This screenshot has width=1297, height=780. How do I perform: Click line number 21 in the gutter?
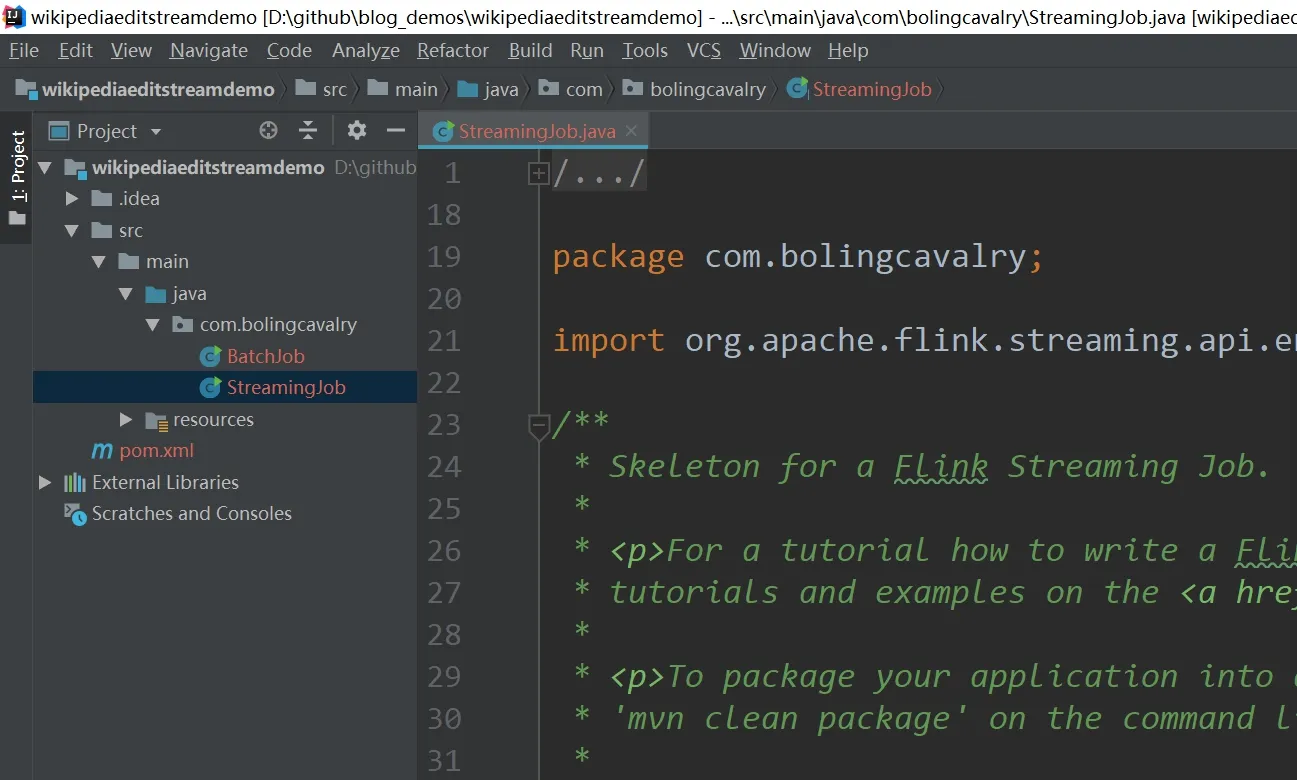444,341
